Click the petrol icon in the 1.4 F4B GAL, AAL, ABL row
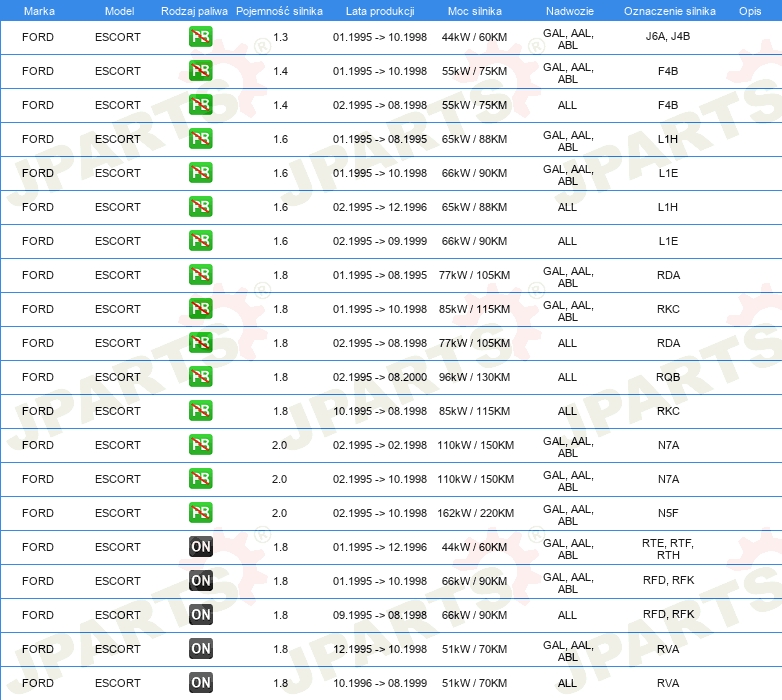 [x=200, y=71]
